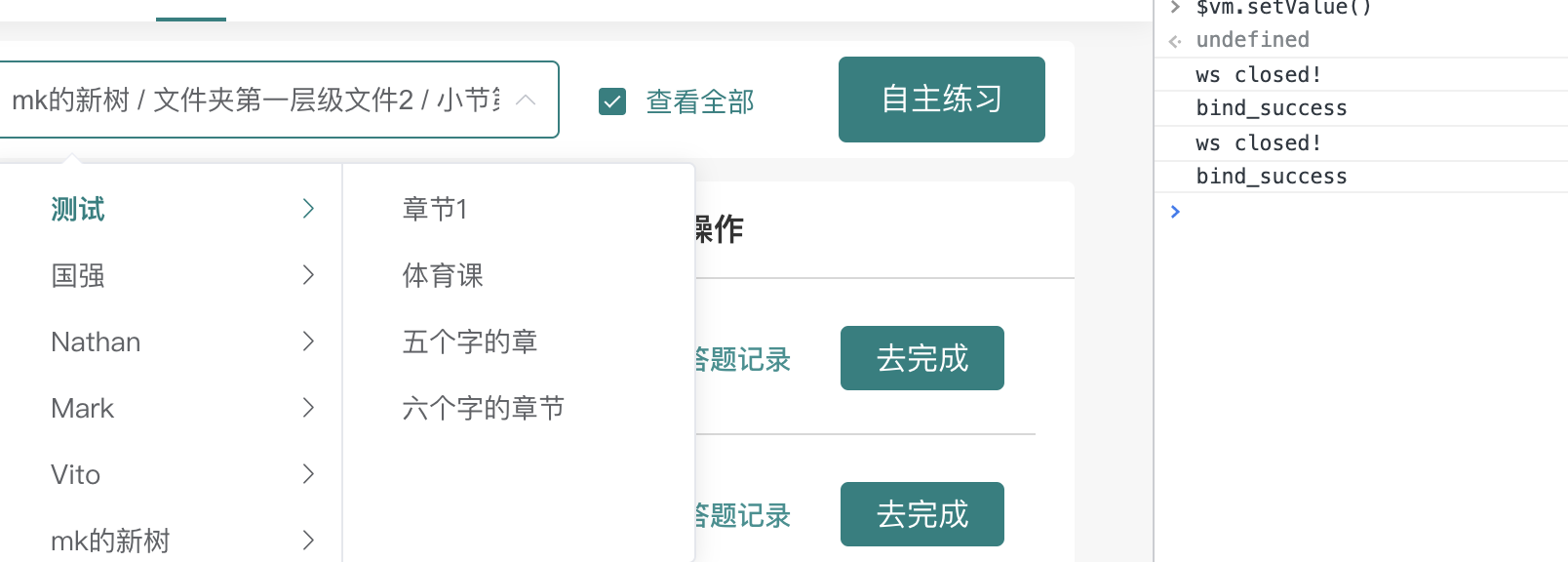Click the 自主练习 button

click(x=940, y=99)
